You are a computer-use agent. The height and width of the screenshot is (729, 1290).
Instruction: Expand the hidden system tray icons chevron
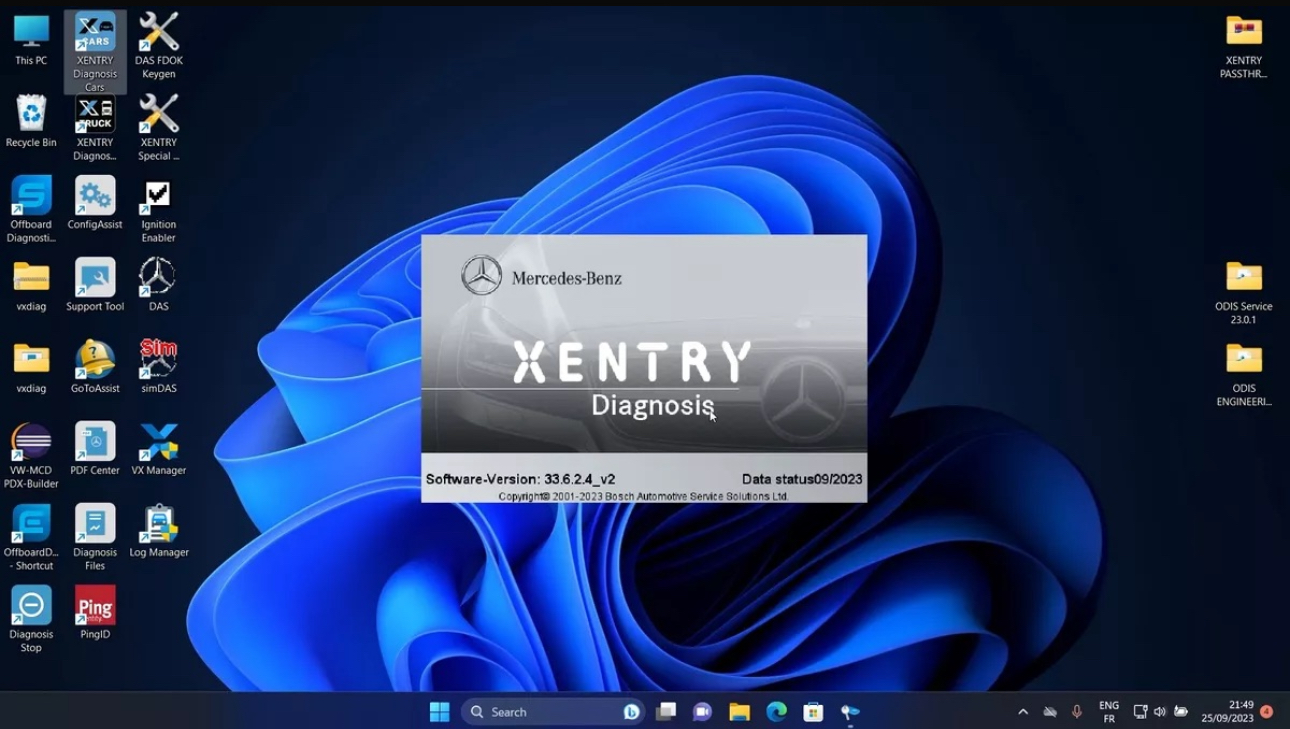point(1022,712)
